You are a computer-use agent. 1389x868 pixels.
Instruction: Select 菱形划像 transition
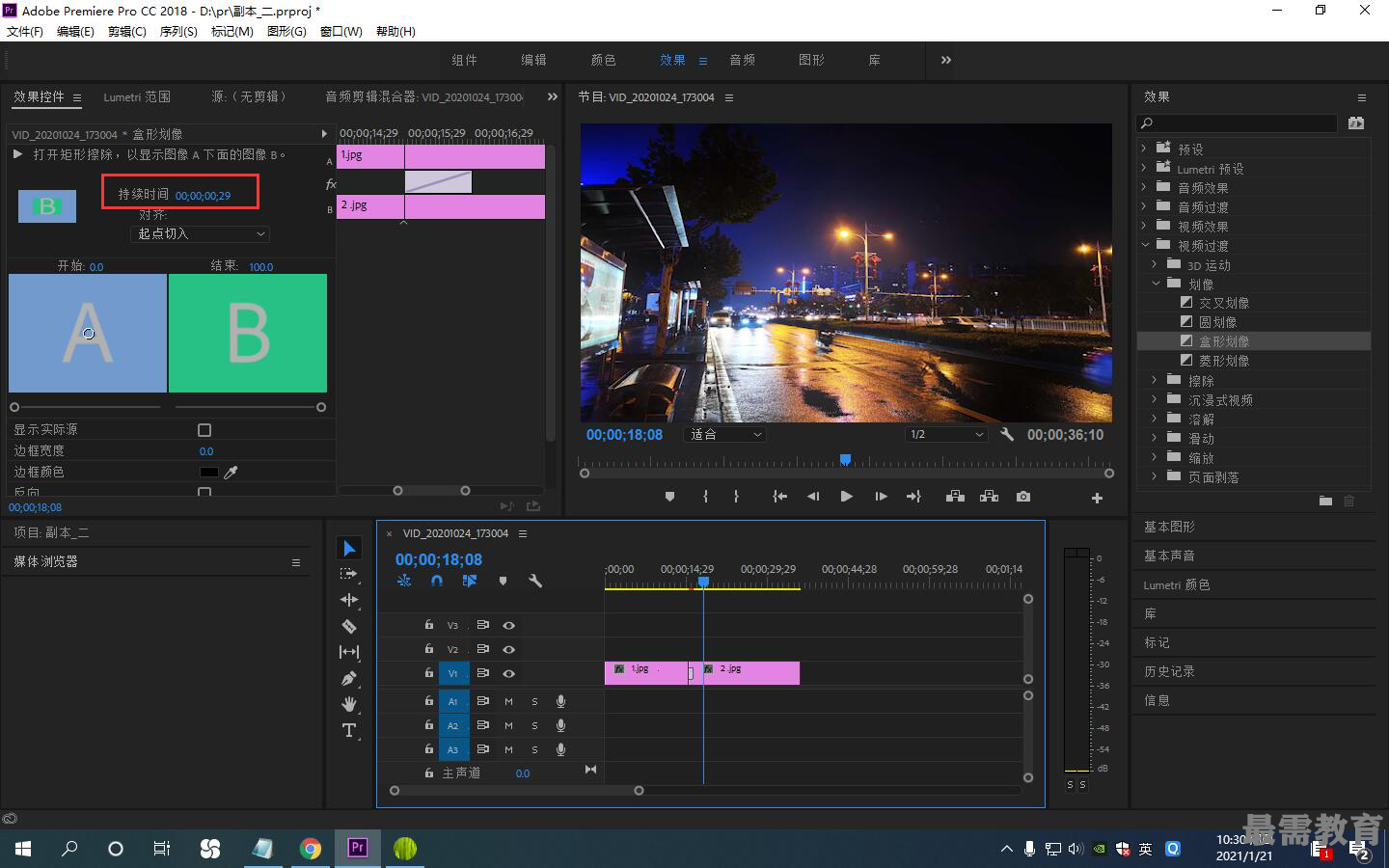pos(1223,361)
